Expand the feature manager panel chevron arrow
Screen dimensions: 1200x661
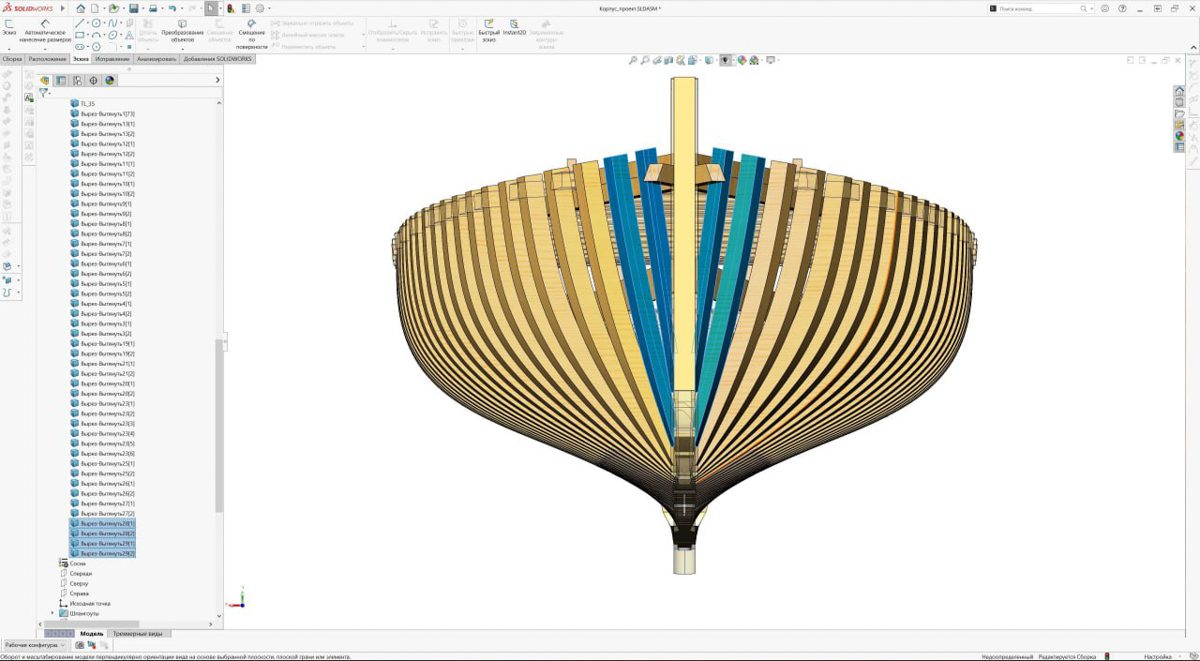(217, 80)
